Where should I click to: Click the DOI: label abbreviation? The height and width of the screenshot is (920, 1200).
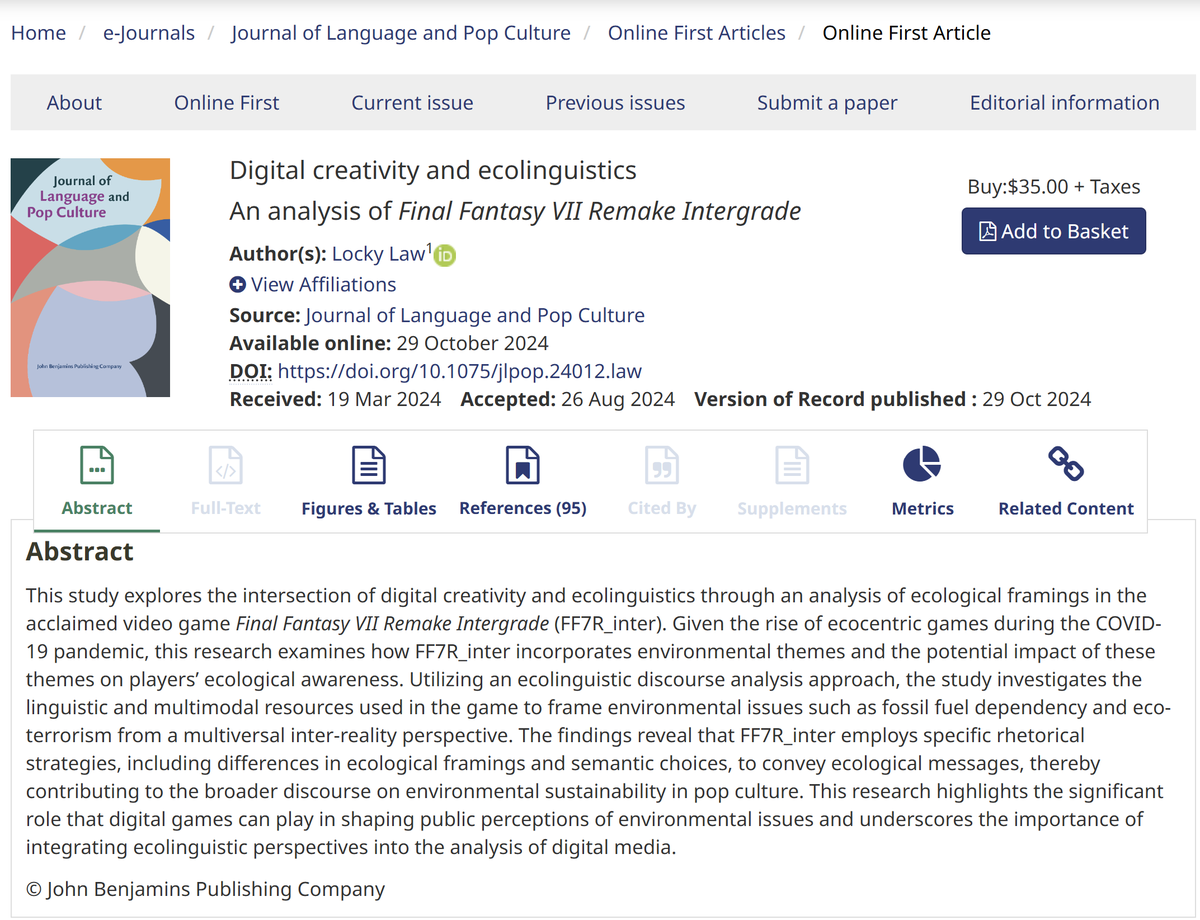[x=251, y=371]
